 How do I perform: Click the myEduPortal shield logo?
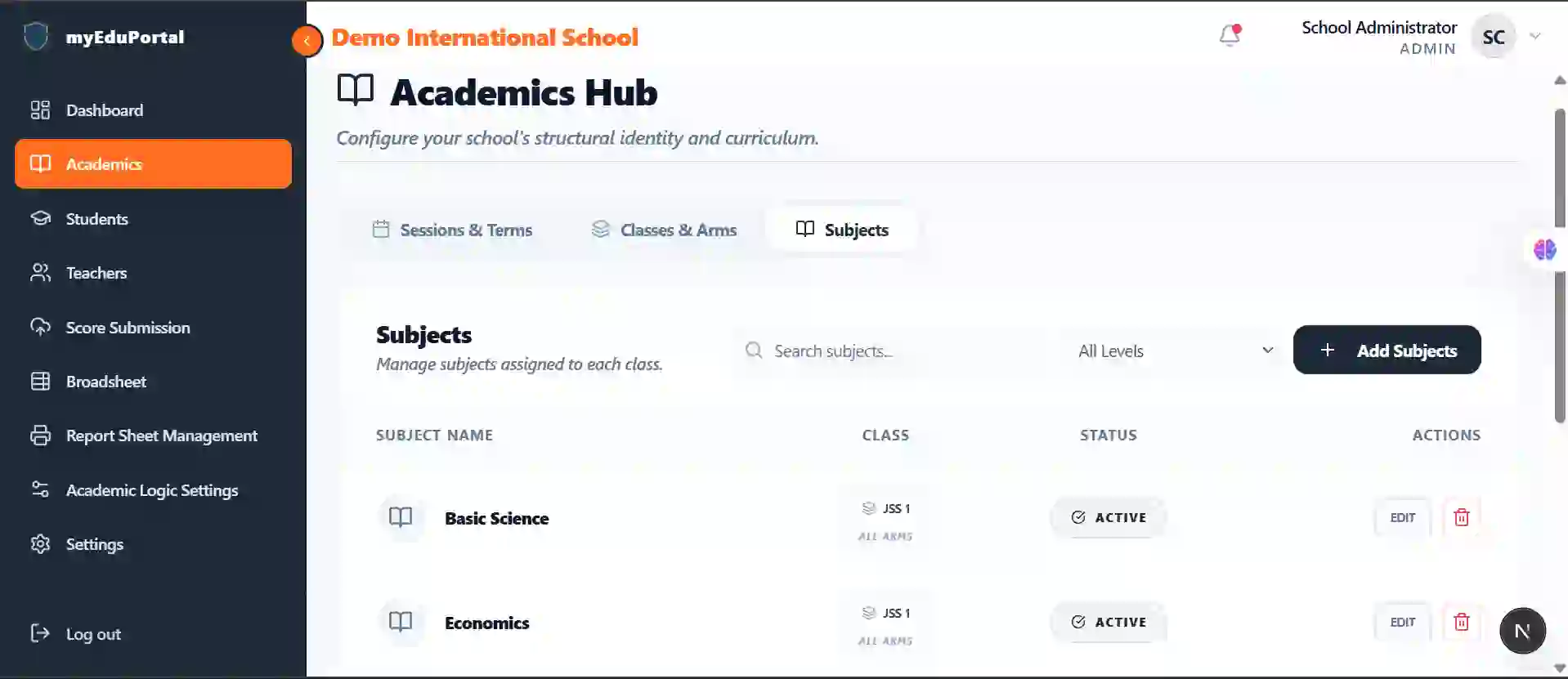coord(36,37)
